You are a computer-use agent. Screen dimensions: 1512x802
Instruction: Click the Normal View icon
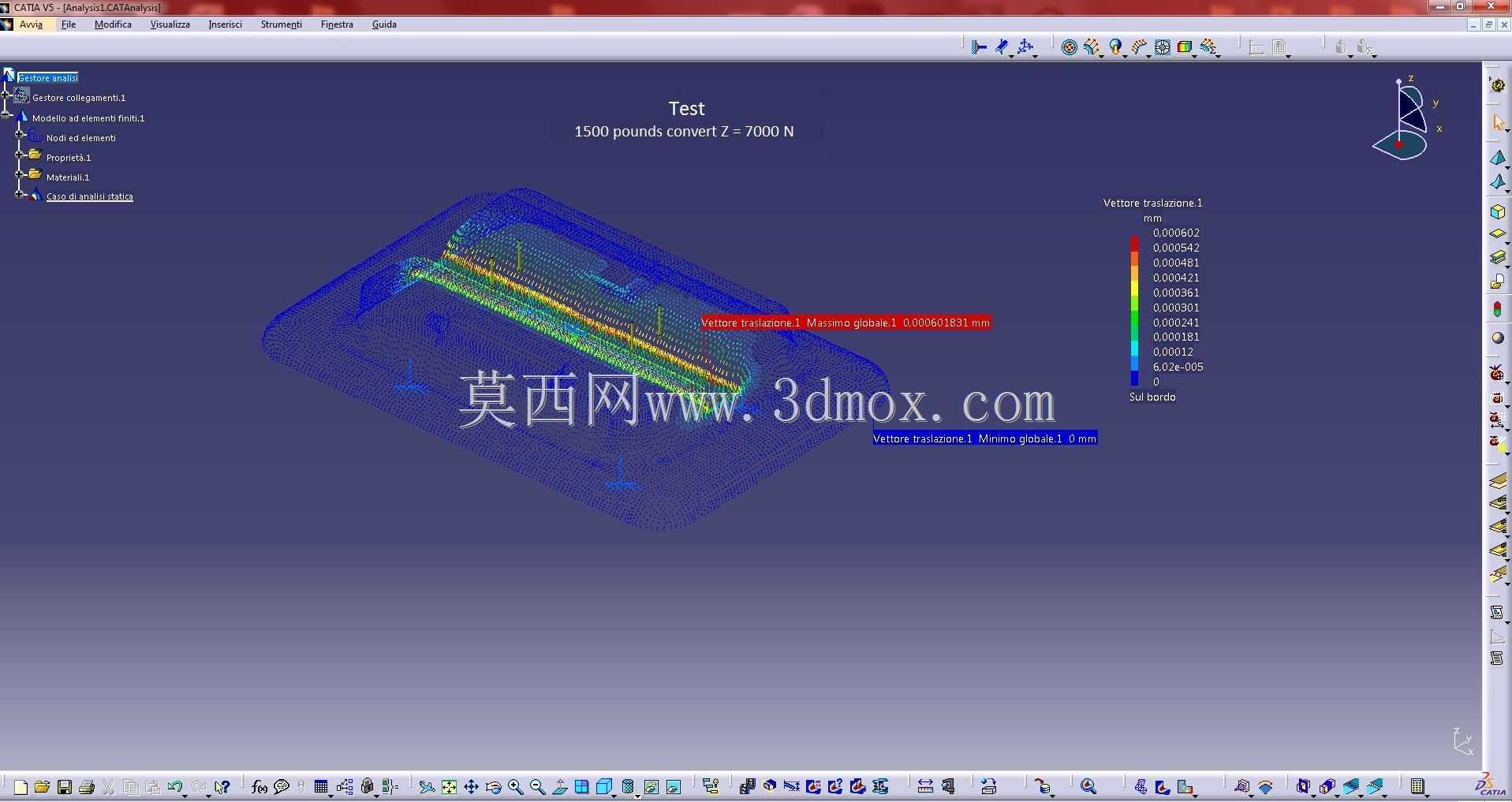[559, 786]
